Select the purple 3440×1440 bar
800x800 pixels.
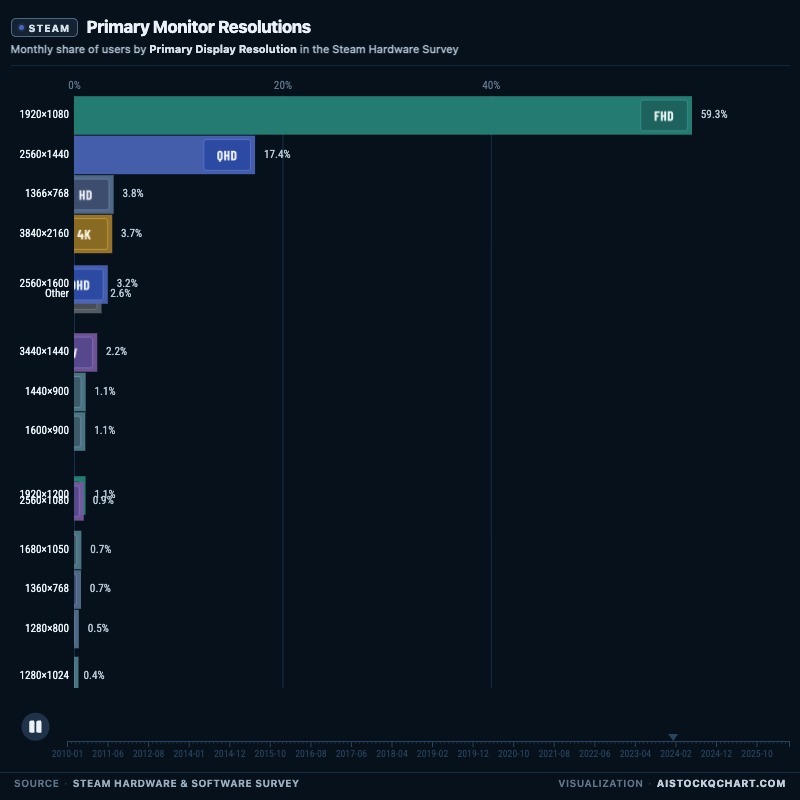85,352
